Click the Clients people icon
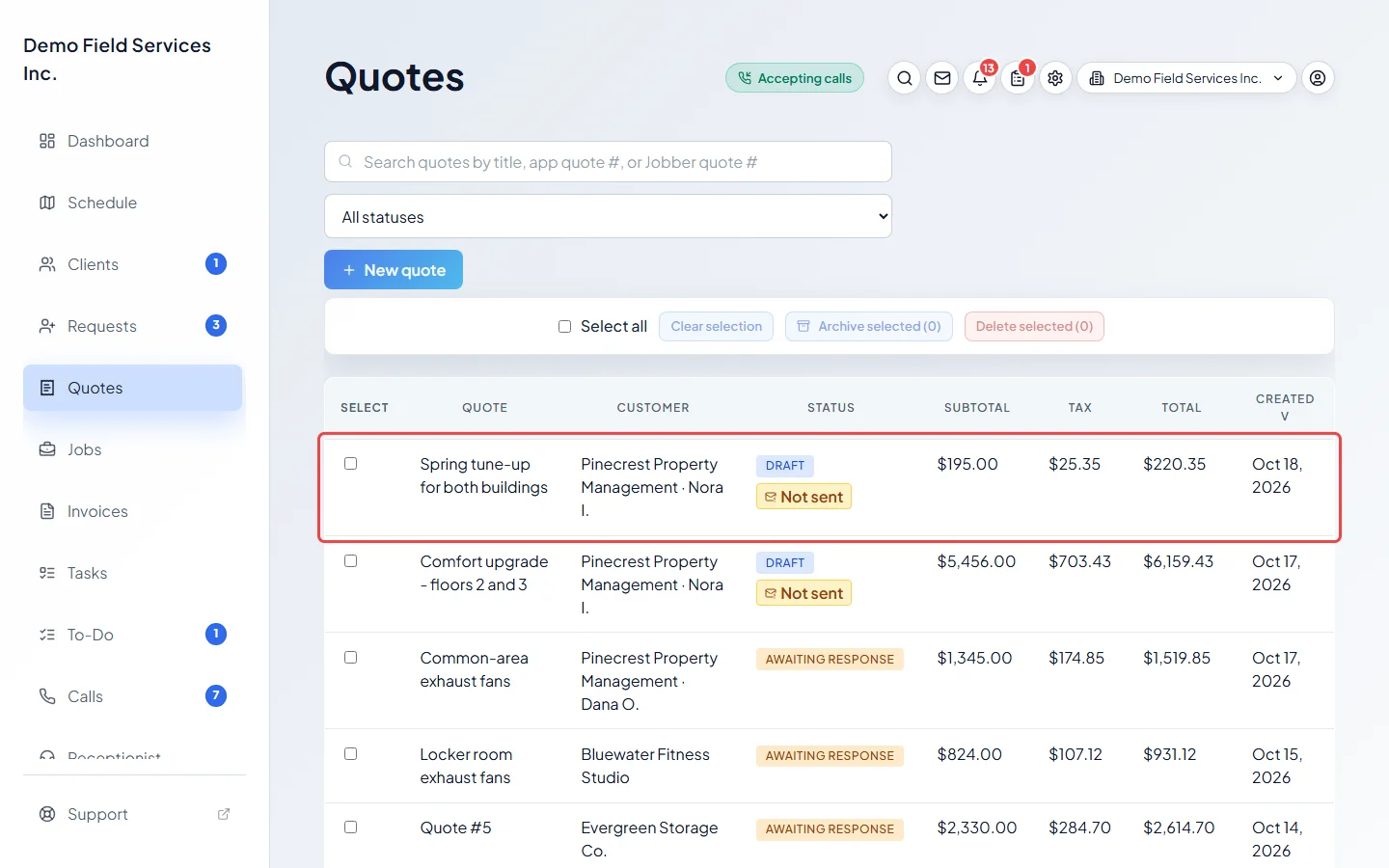The width and height of the screenshot is (1389, 868). [47, 264]
